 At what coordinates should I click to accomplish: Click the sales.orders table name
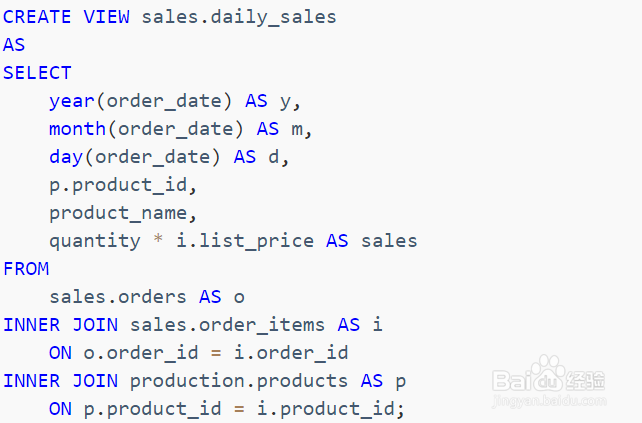(118, 297)
